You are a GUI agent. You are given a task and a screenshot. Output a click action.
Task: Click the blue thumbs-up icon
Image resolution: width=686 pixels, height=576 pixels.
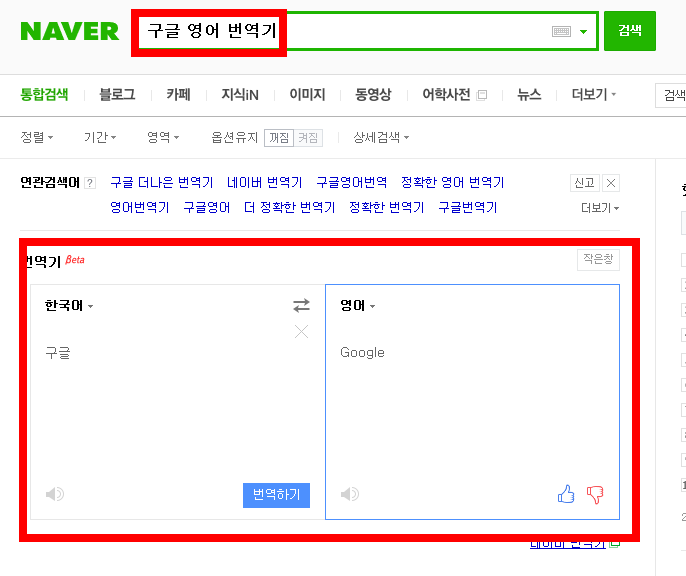point(566,494)
